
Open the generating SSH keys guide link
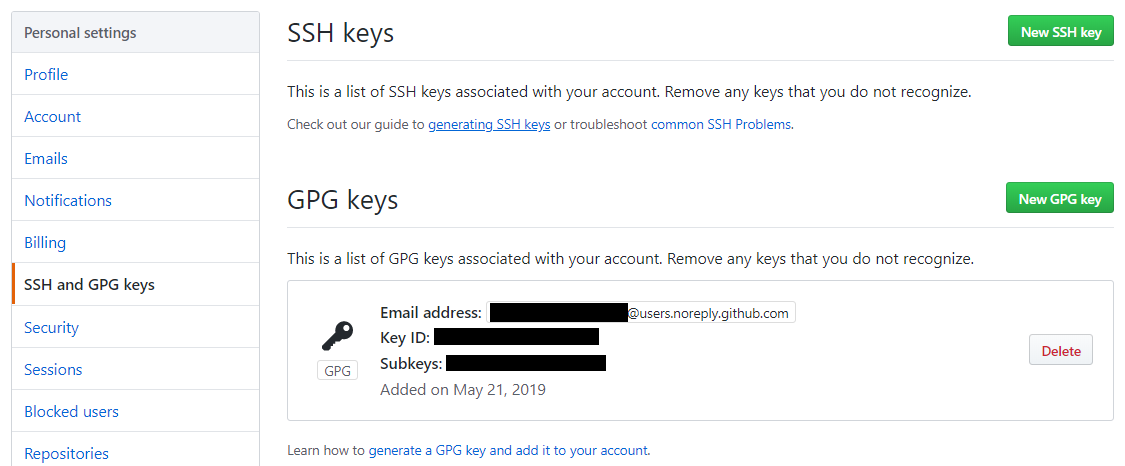click(x=489, y=125)
